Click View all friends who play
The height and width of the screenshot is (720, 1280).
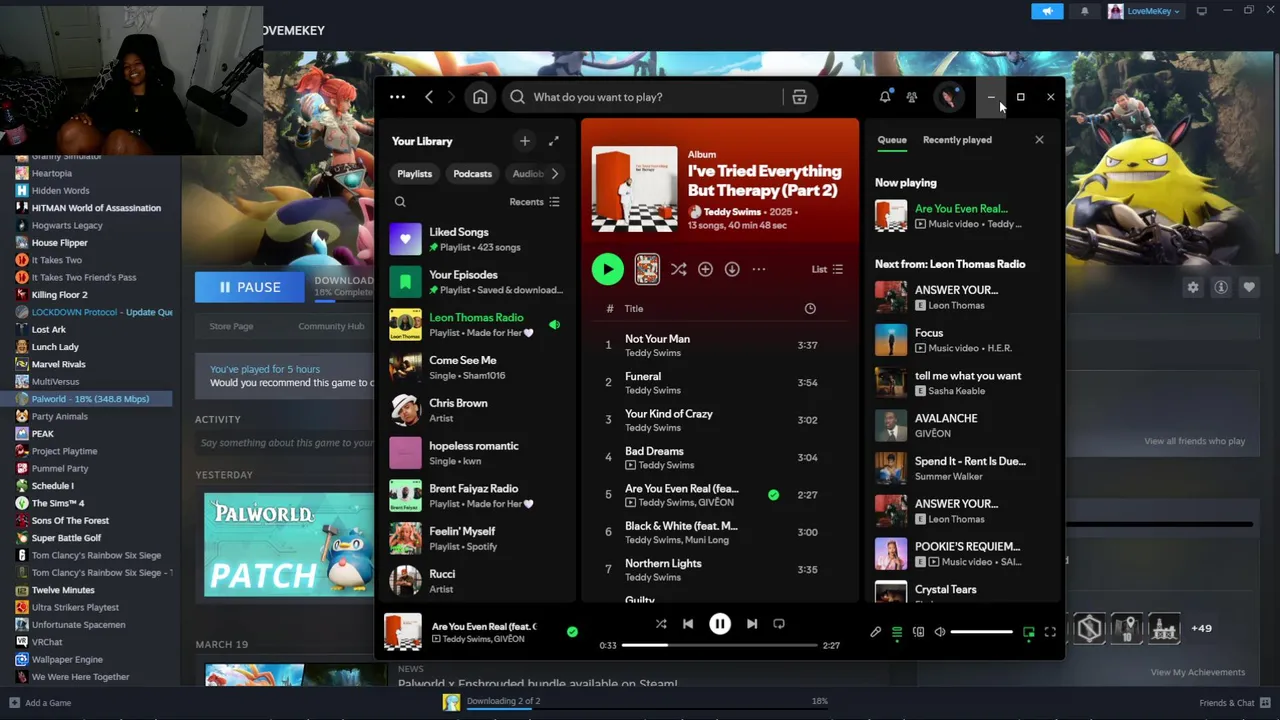pyautogui.click(x=1195, y=441)
